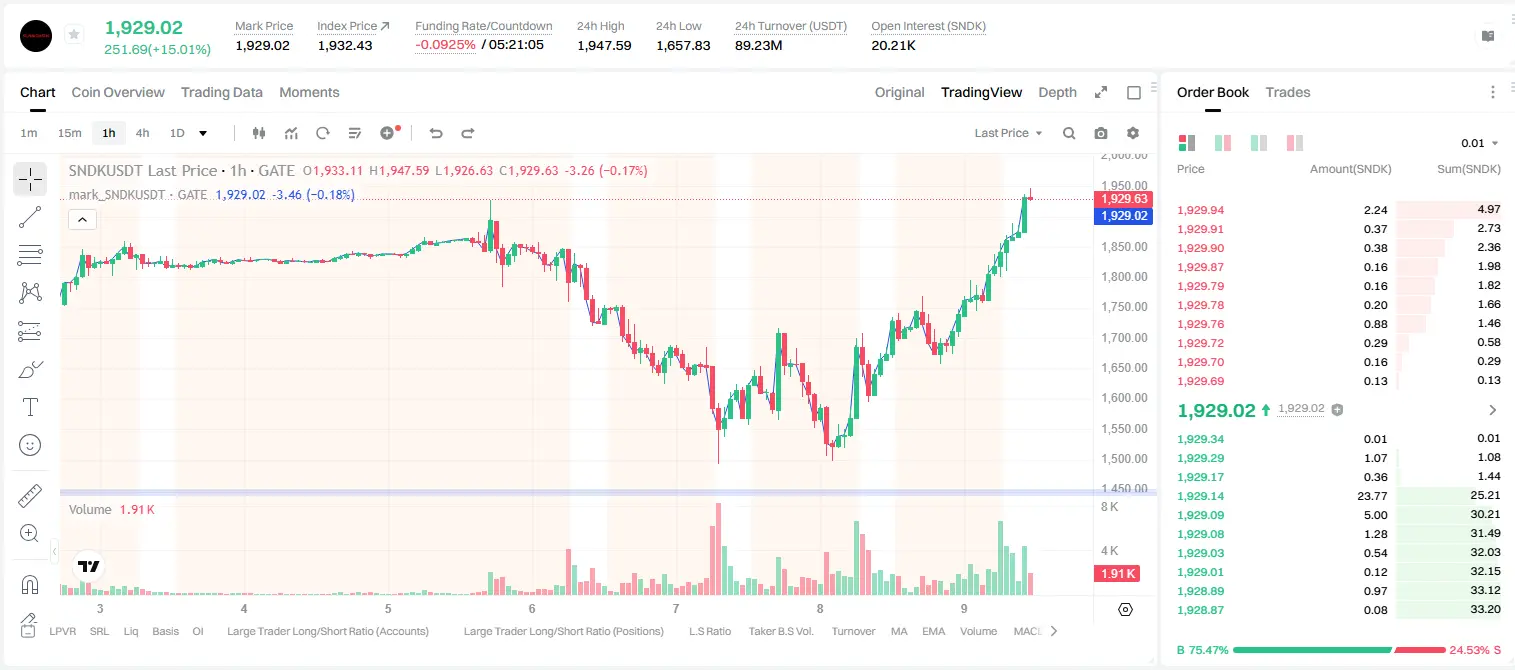1515x670 pixels.
Task: Expand the 0.01 price precision dropdown
Action: (1480, 143)
